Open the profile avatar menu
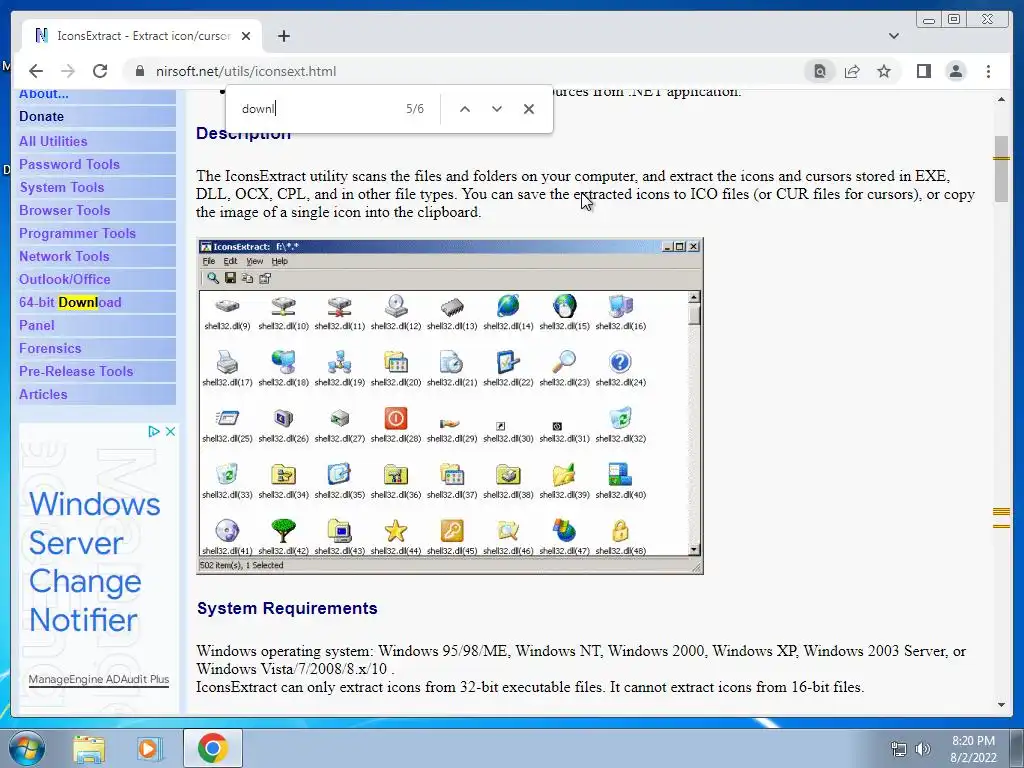Image resolution: width=1024 pixels, height=768 pixels. pos(955,71)
